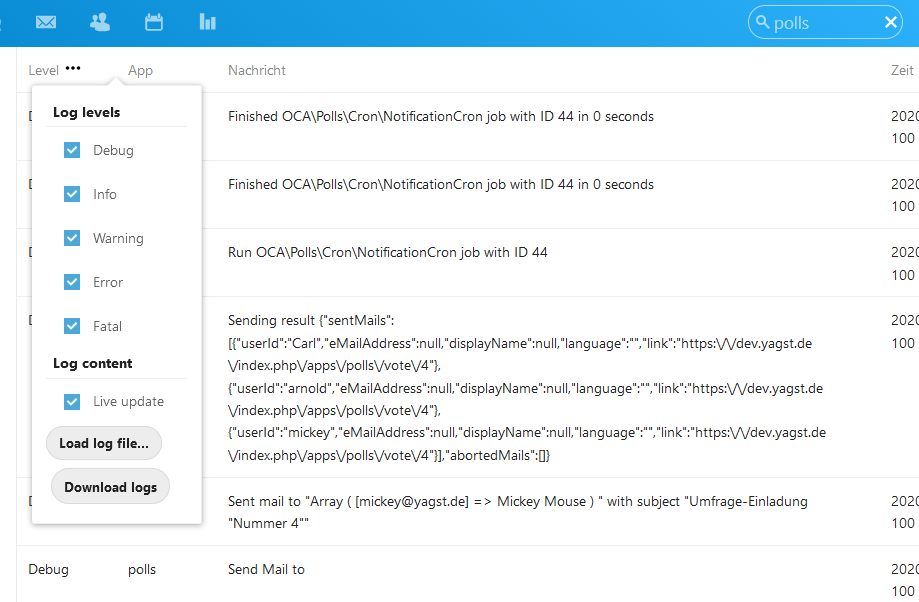
Task: Click the Debug level cell in last row
Action: click(x=48, y=570)
